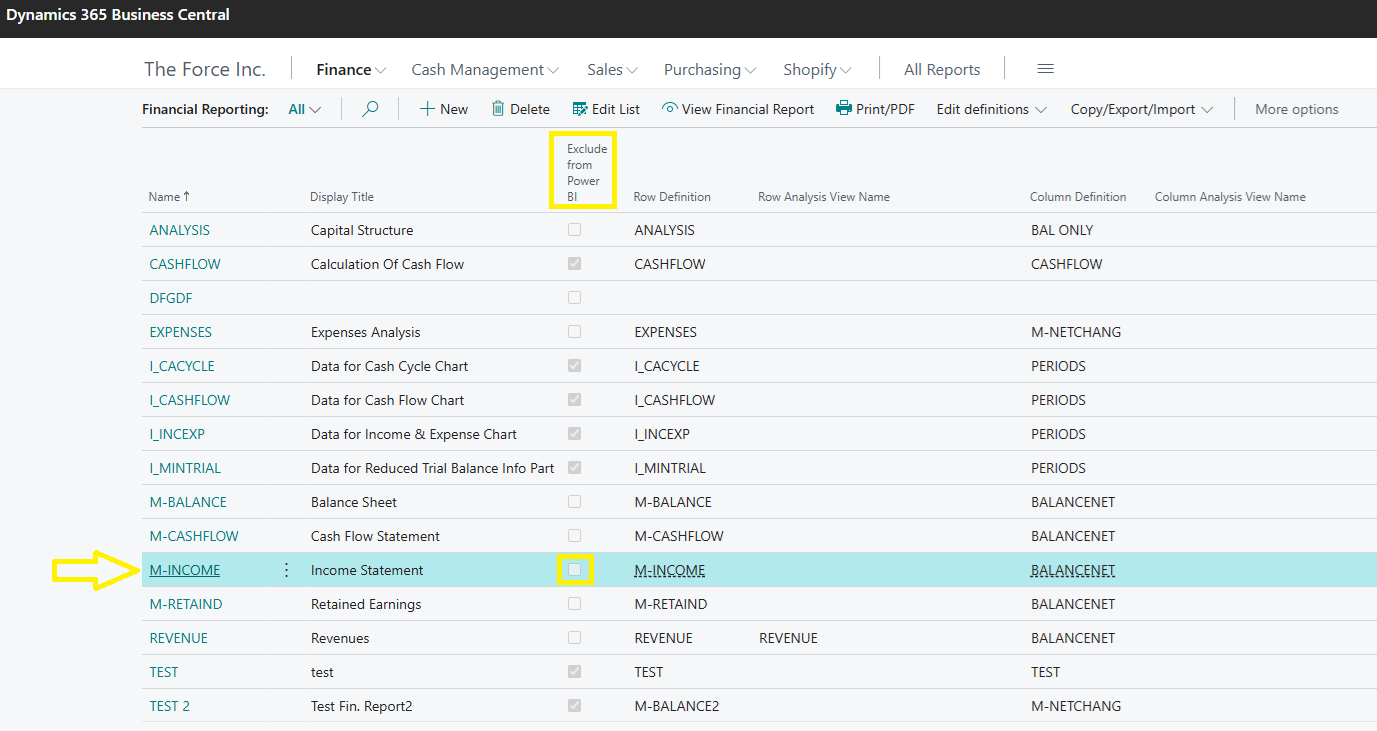Click the Row Definition column header
Viewport: 1377px width, 731px height.
point(672,197)
